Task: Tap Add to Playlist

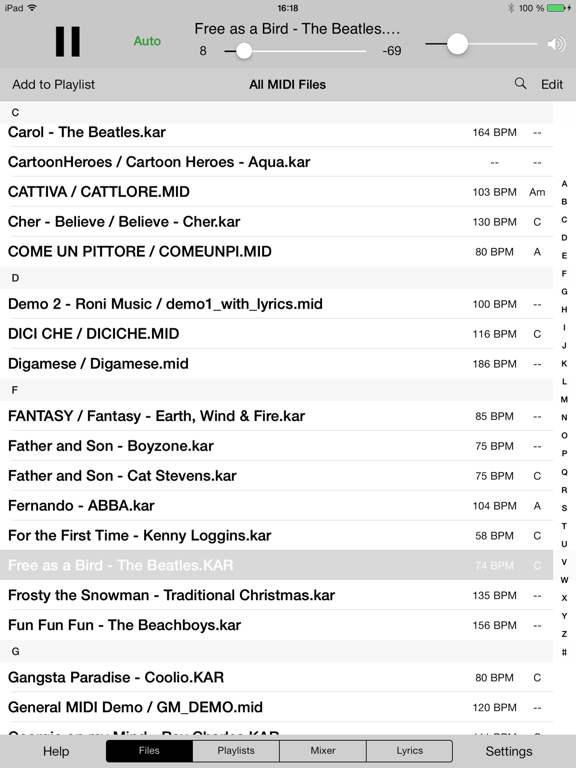Action: (x=53, y=84)
